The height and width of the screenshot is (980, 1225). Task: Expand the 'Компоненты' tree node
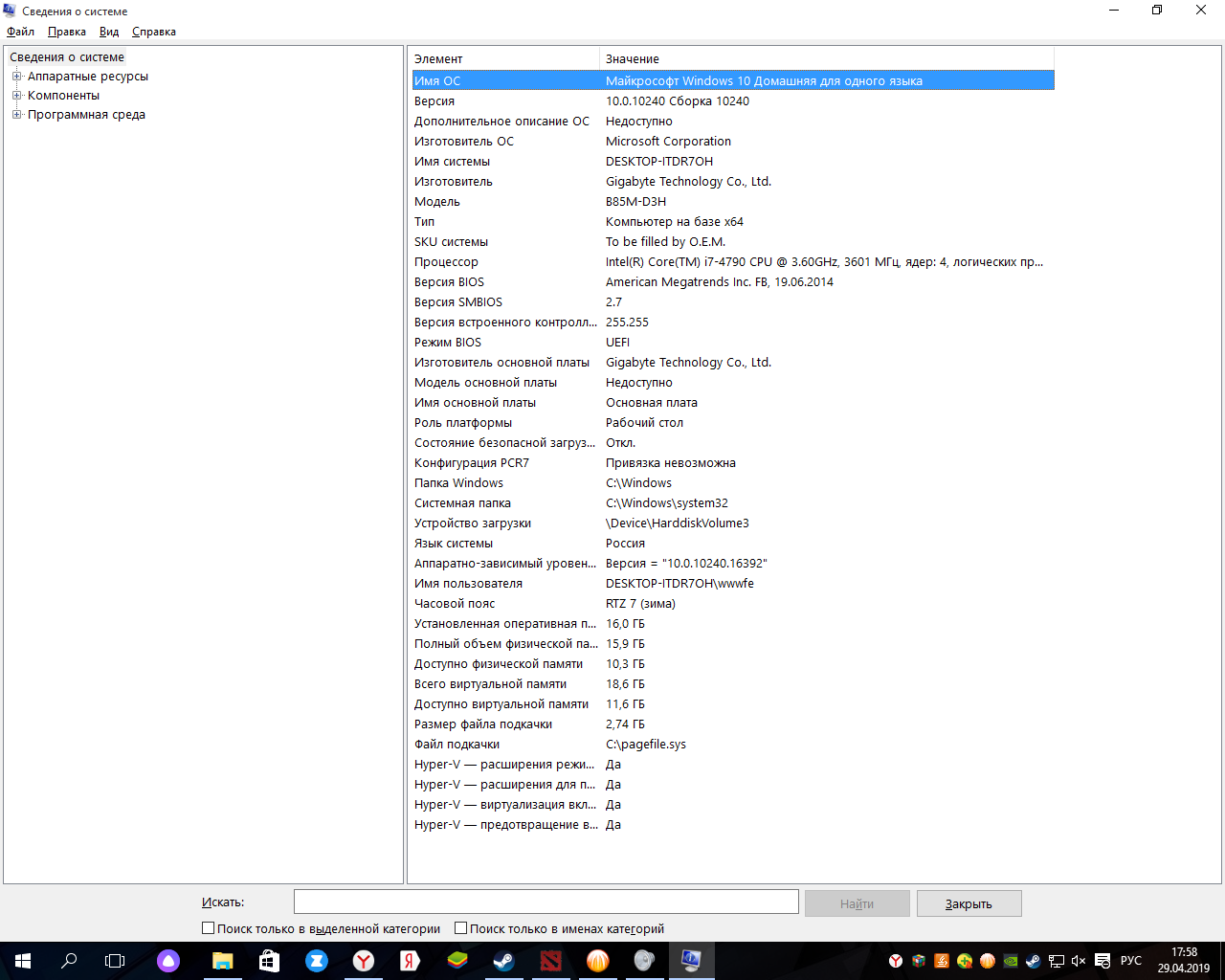pyautogui.click(x=16, y=96)
